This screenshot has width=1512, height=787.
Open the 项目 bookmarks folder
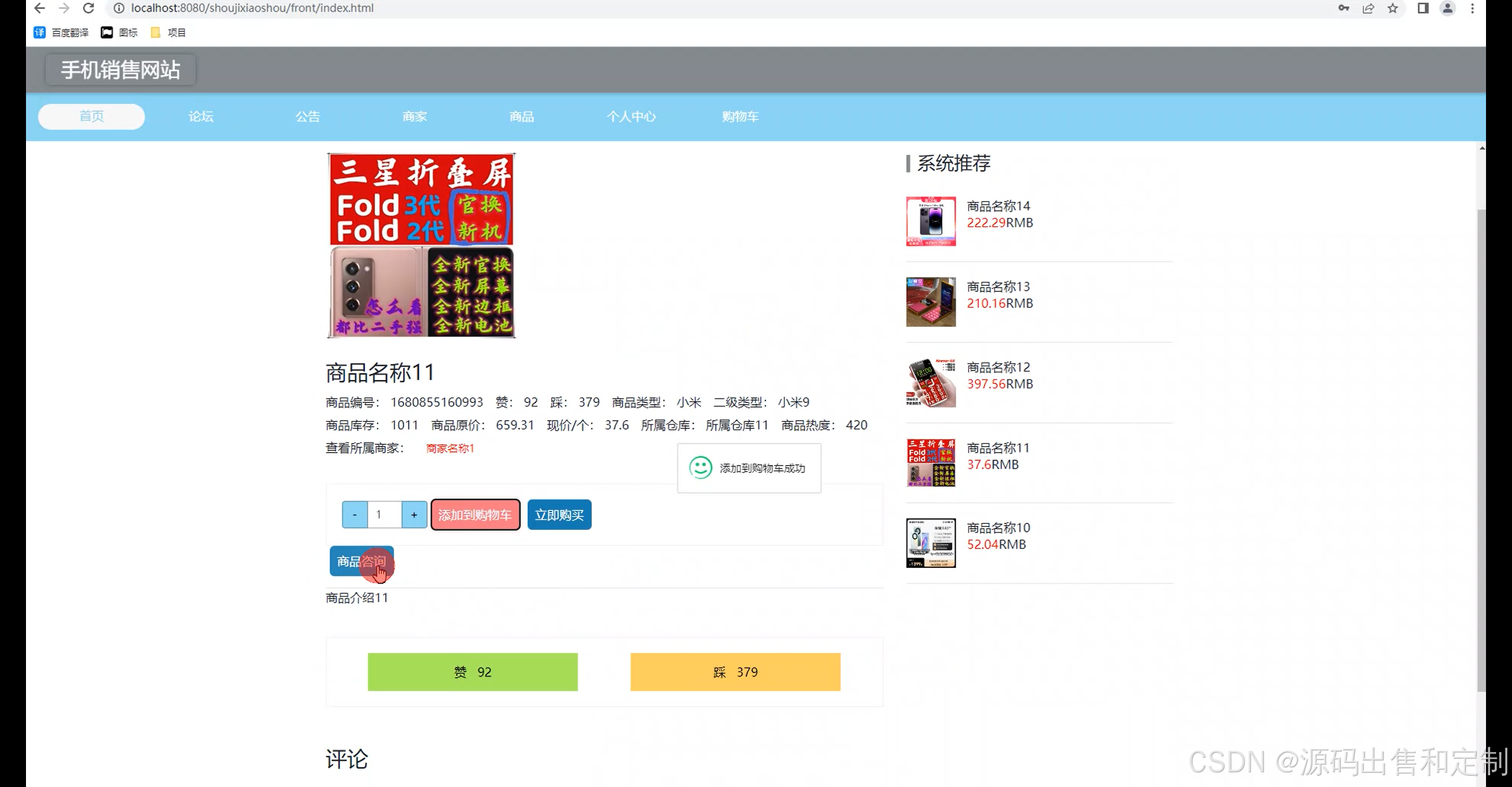[x=168, y=32]
